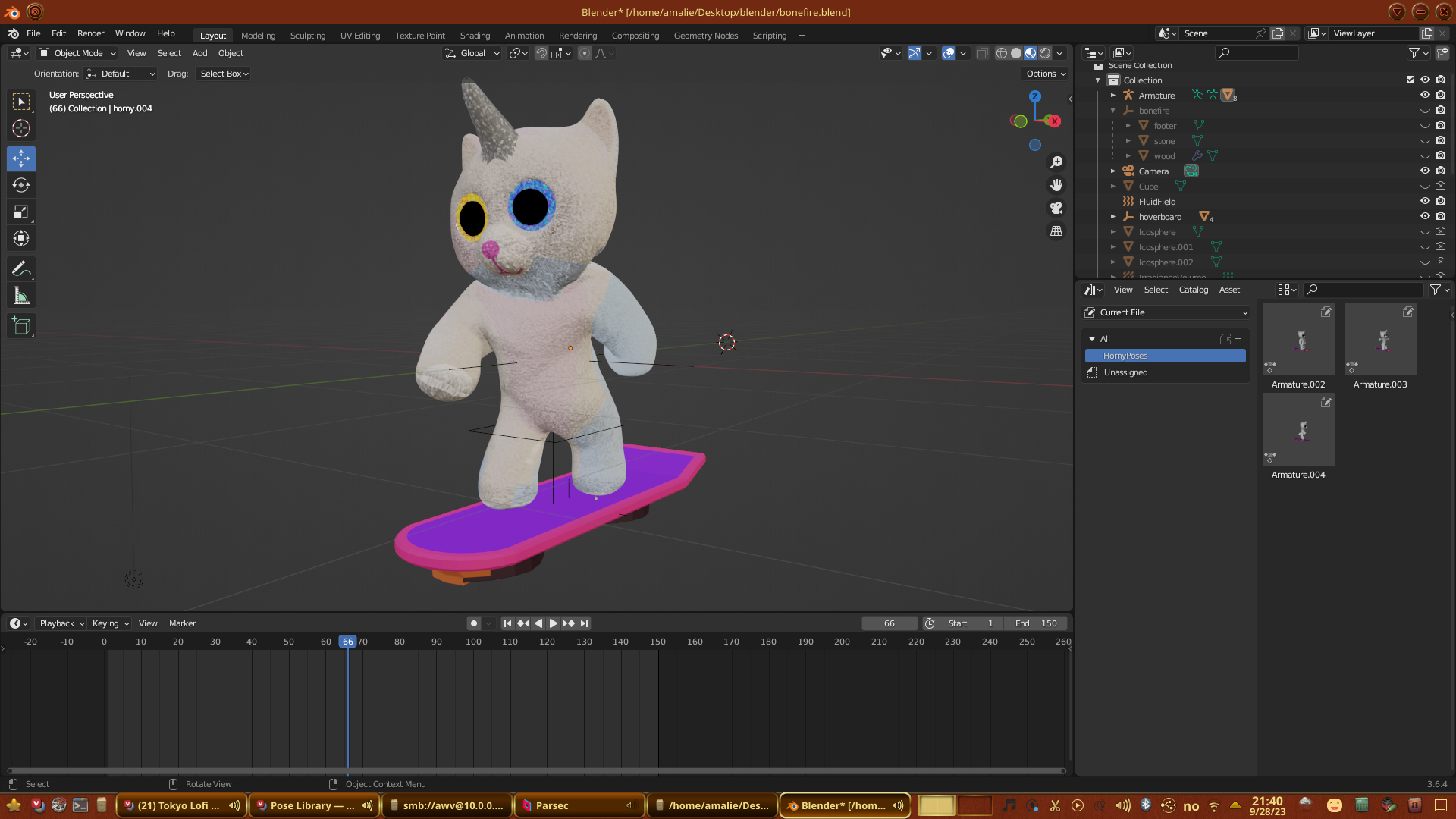Select the Rotate tool in toolbar

[x=21, y=186]
